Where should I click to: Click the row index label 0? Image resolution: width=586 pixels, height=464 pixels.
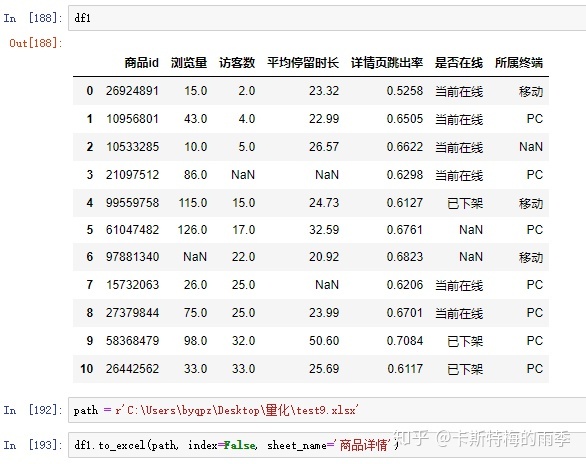tap(90, 91)
